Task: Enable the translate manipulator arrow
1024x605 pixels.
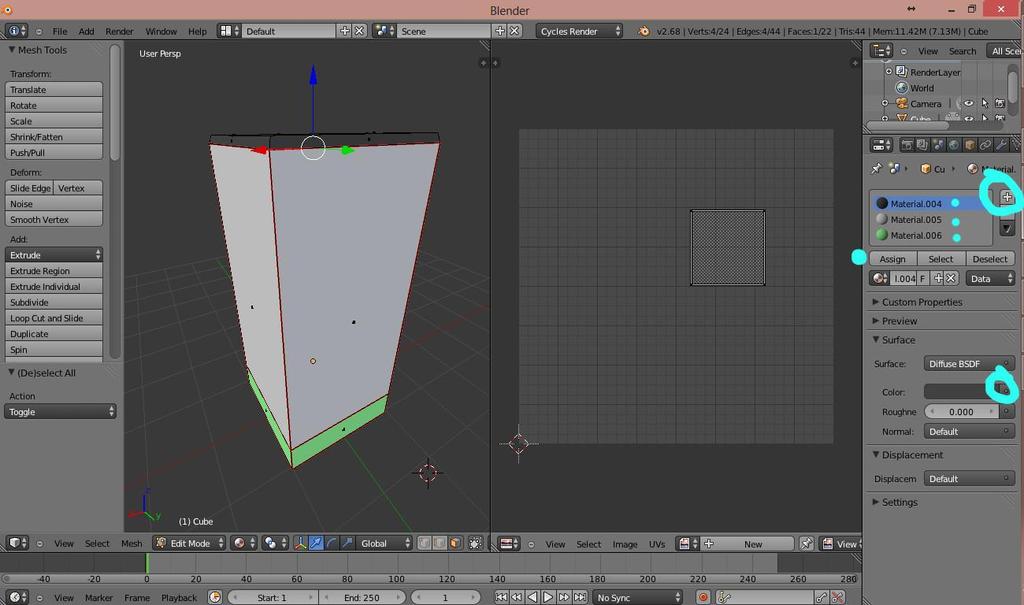Action: [x=316, y=543]
